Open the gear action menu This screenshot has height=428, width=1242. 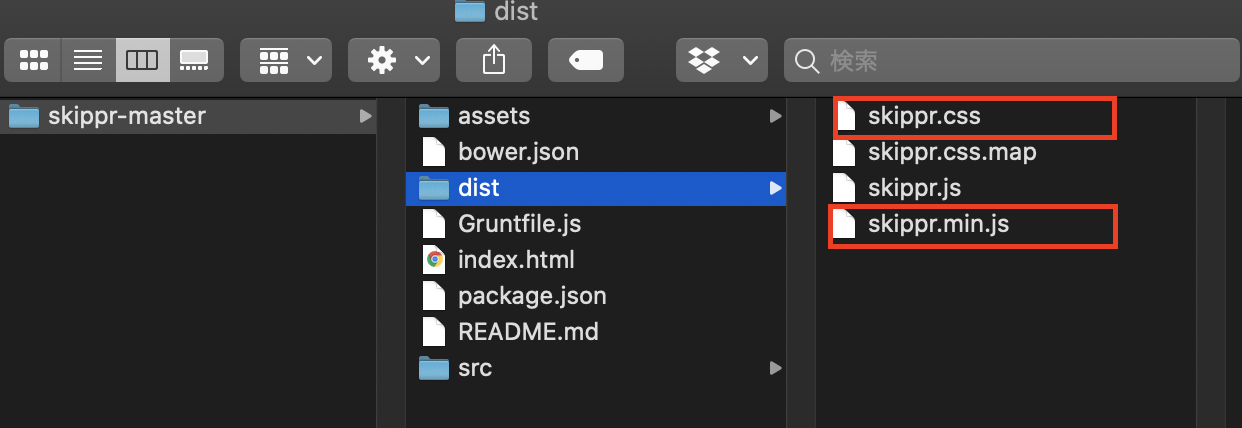pos(394,61)
